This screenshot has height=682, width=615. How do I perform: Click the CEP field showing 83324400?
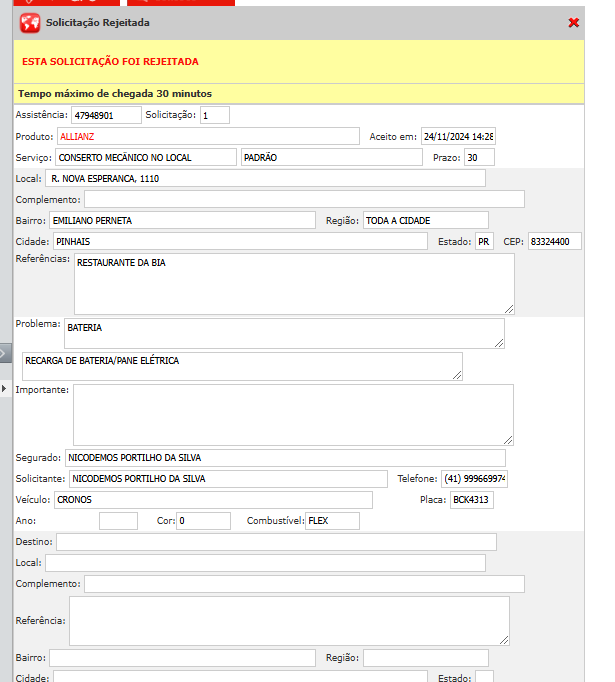coord(554,242)
